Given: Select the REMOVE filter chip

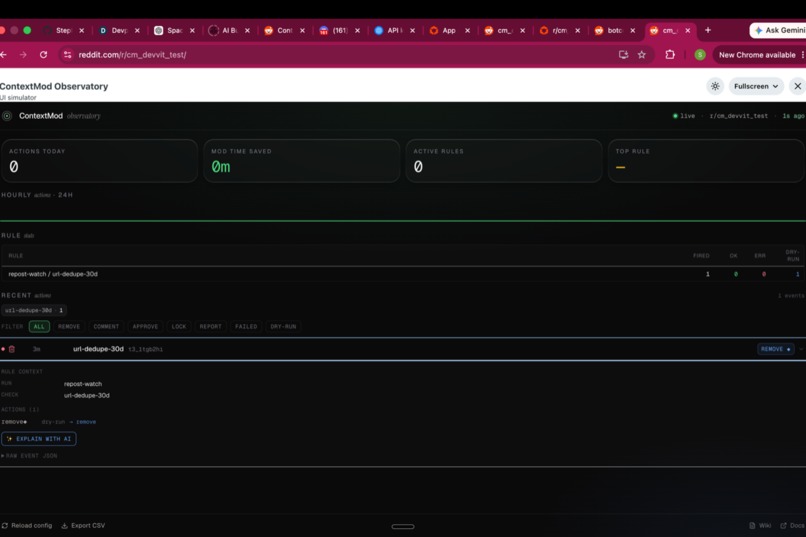Looking at the screenshot, I should [x=69, y=327].
